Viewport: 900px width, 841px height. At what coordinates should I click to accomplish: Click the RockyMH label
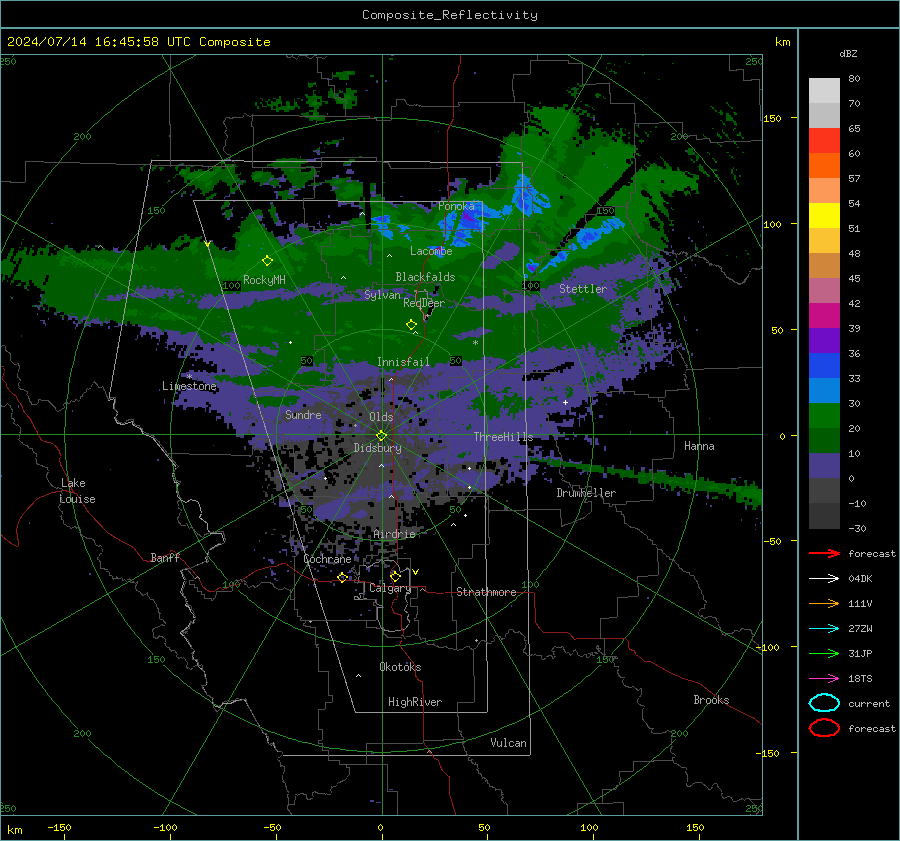(x=264, y=280)
